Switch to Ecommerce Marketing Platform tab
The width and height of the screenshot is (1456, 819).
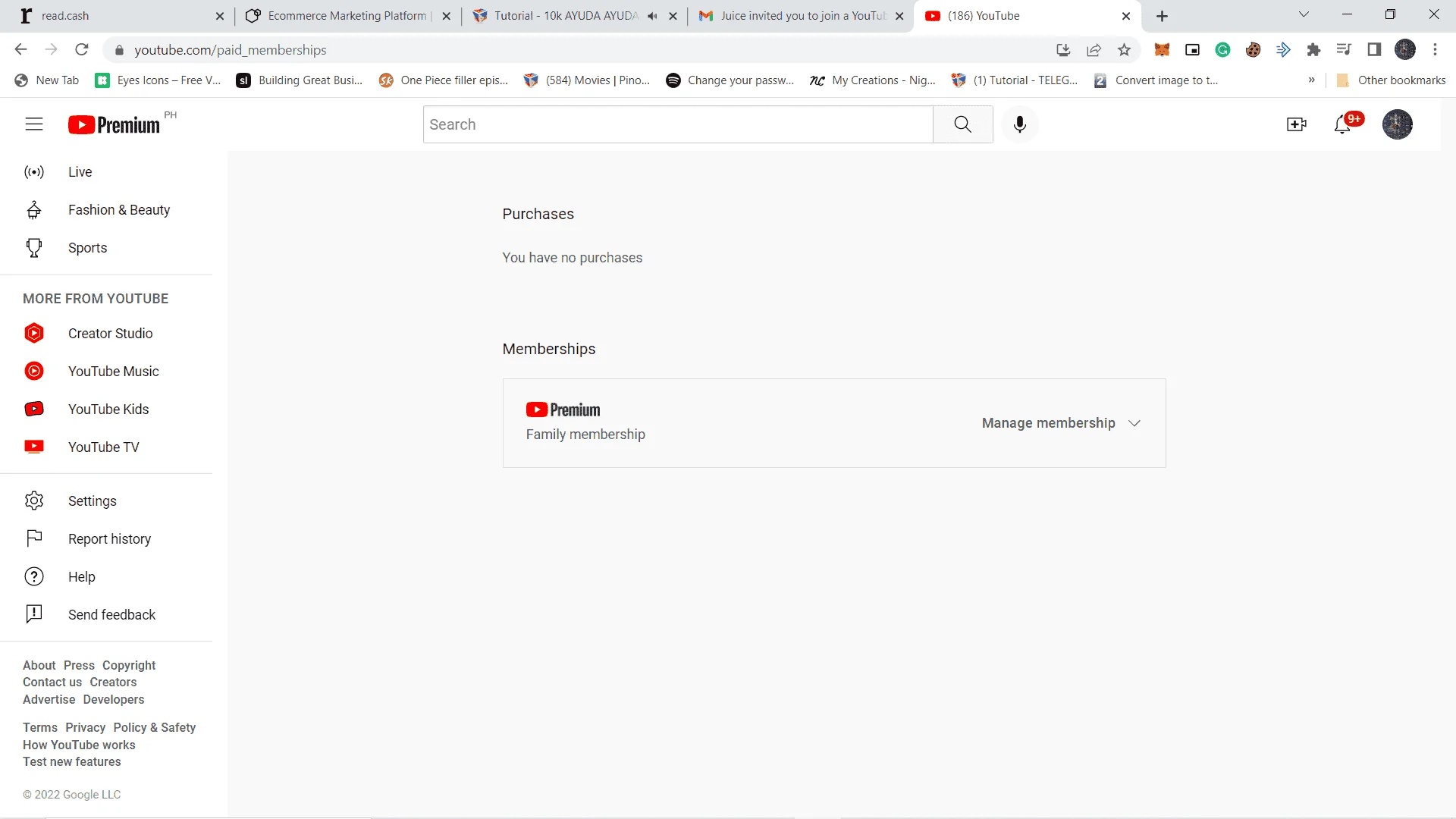point(349,16)
